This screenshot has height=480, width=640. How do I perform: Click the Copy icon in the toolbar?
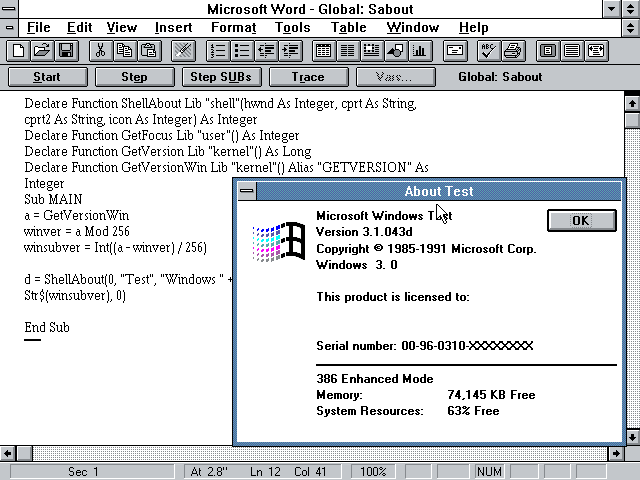pos(125,51)
